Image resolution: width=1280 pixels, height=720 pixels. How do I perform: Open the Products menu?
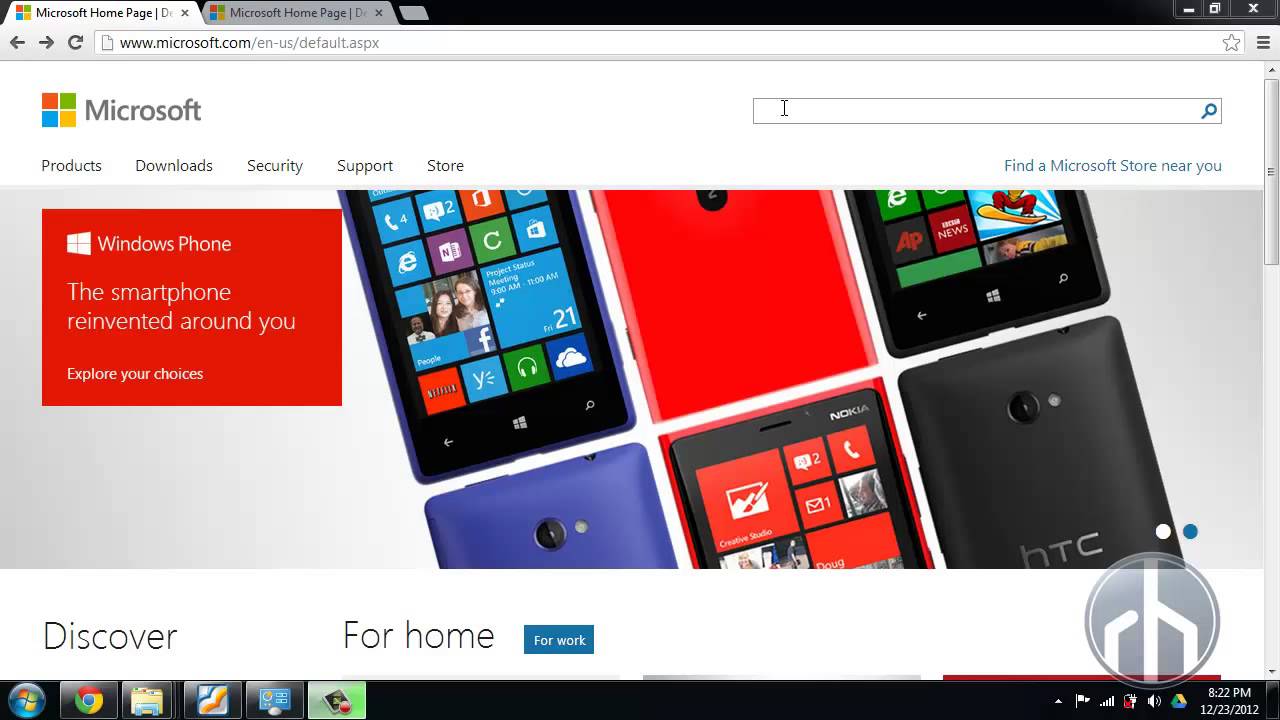pos(71,166)
